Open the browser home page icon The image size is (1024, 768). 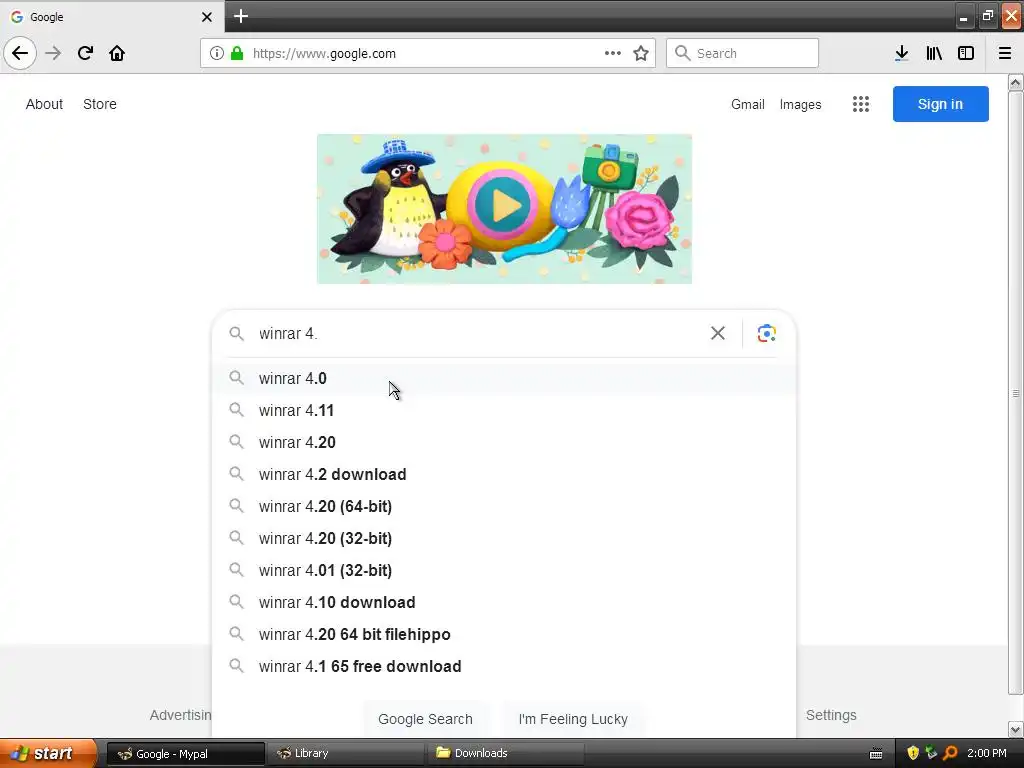[117, 53]
